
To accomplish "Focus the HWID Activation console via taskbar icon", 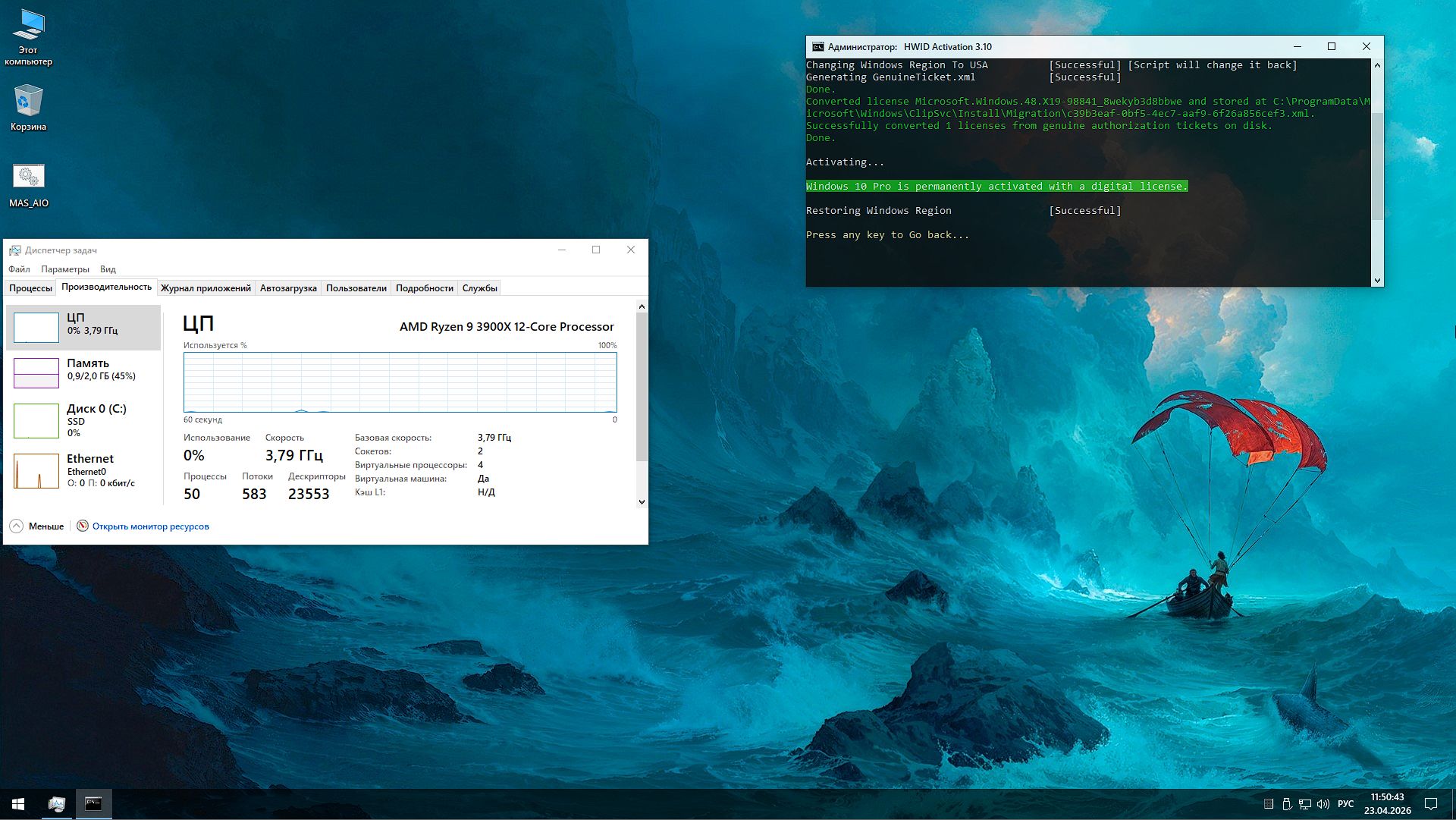I will click(93, 804).
